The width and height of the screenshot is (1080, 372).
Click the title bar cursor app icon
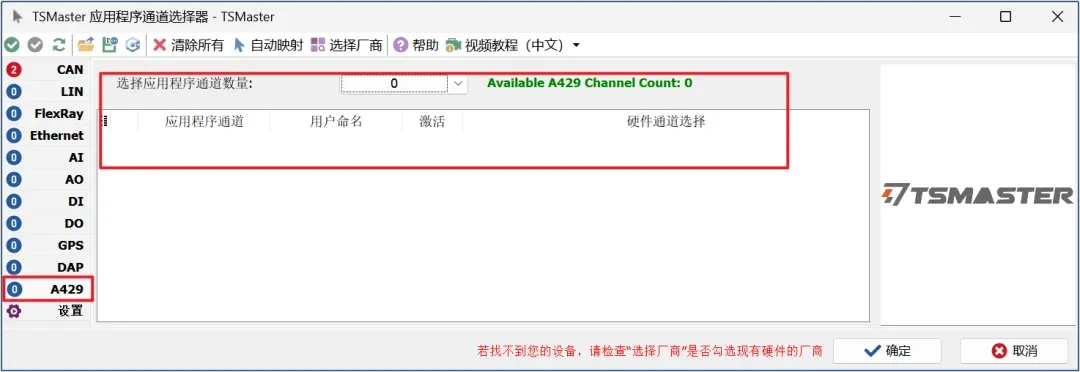click(17, 17)
